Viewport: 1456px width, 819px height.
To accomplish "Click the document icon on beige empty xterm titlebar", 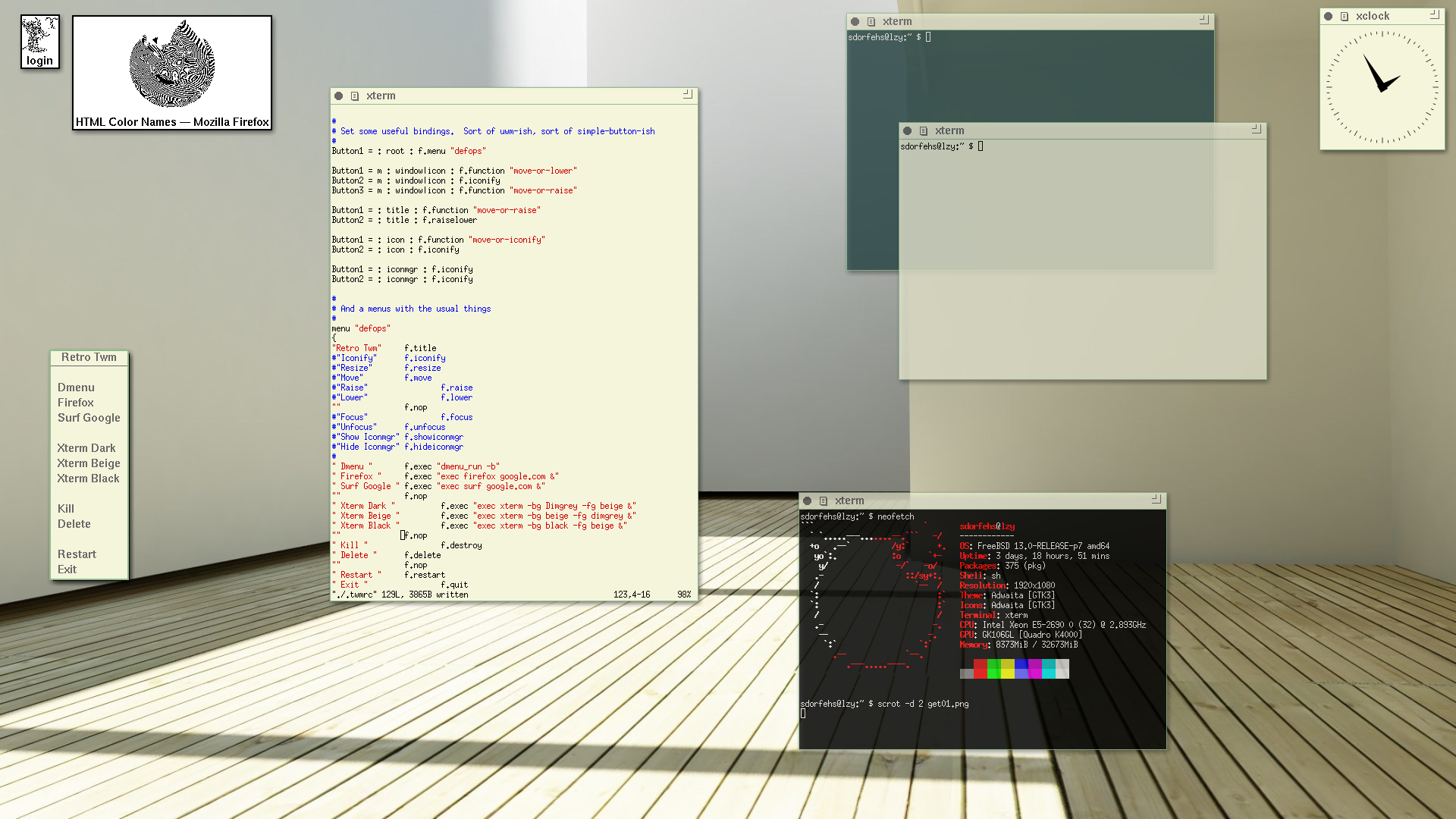I will coord(924,131).
